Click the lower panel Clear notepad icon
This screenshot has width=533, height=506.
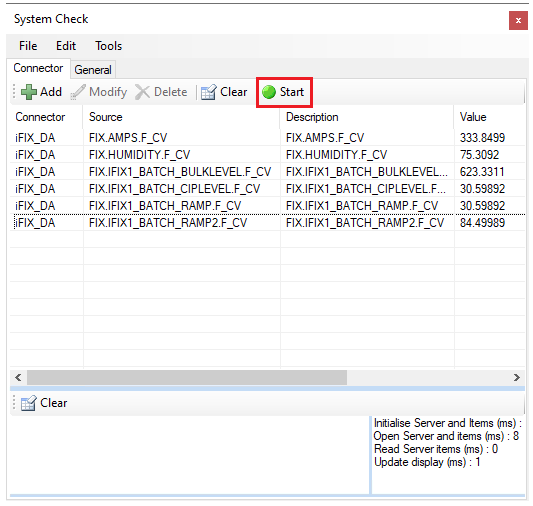coord(28,403)
